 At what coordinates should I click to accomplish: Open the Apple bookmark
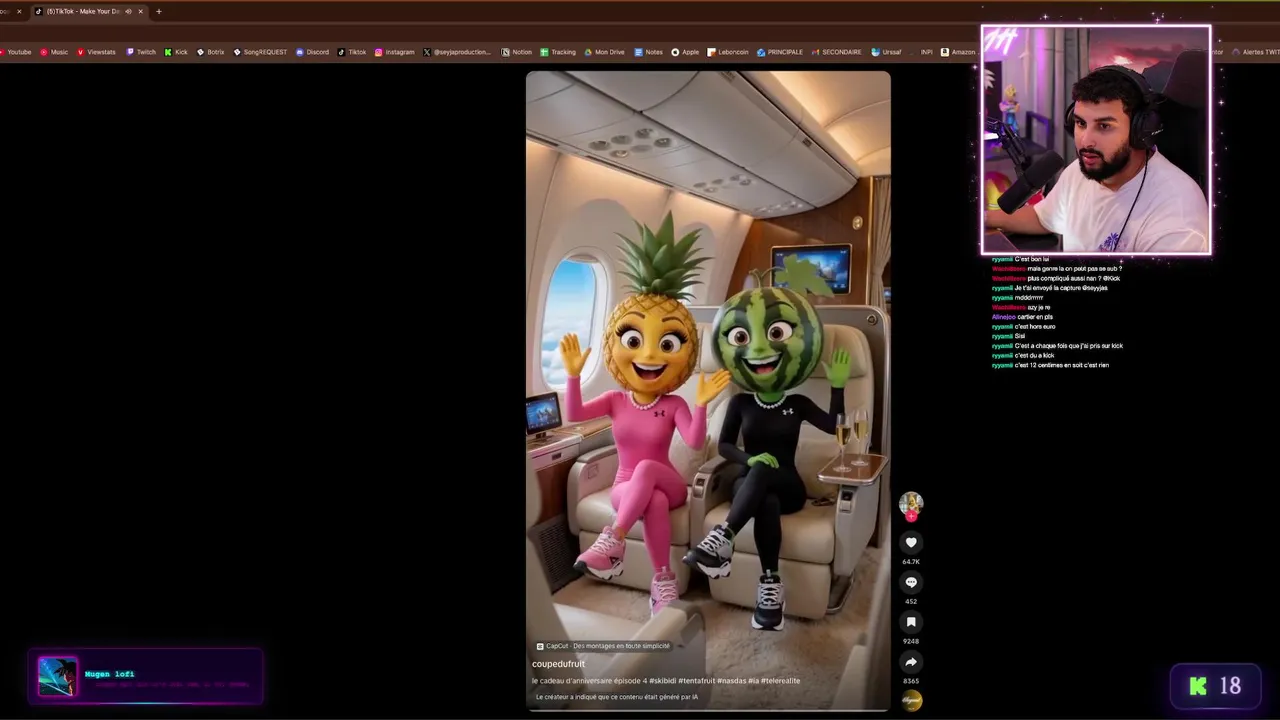[685, 52]
